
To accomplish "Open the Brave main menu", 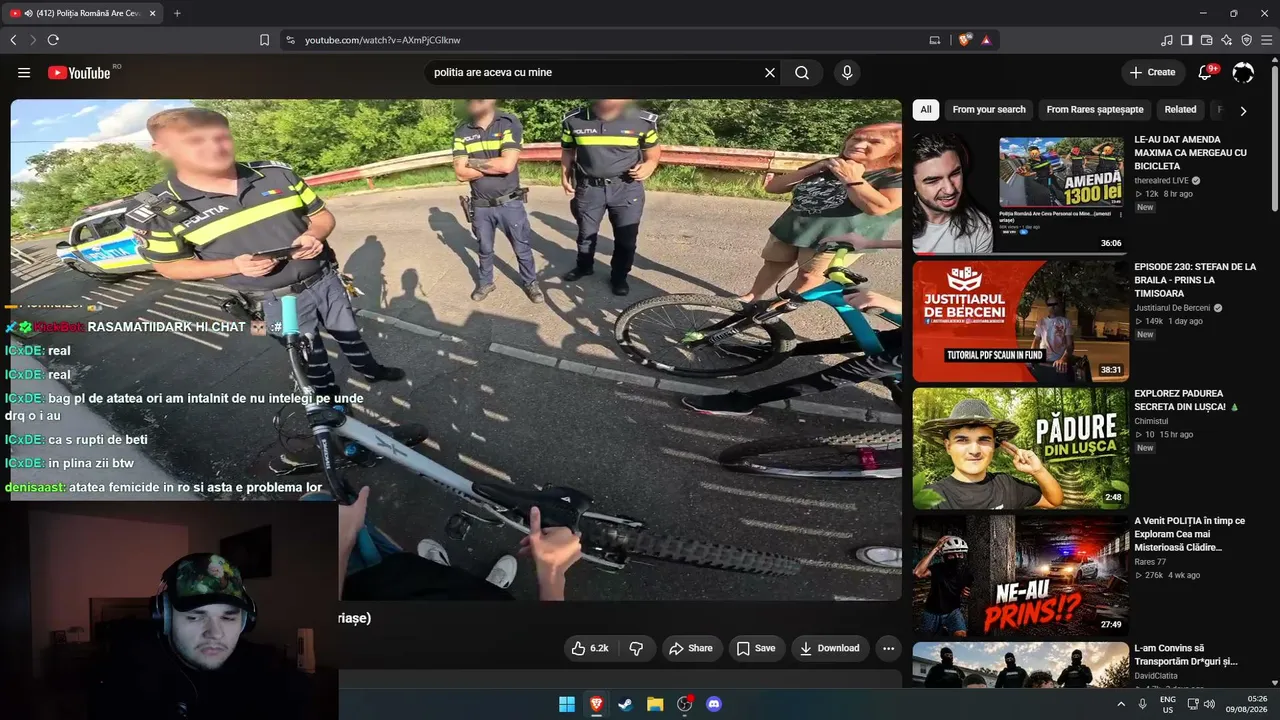I will pos(1267,40).
